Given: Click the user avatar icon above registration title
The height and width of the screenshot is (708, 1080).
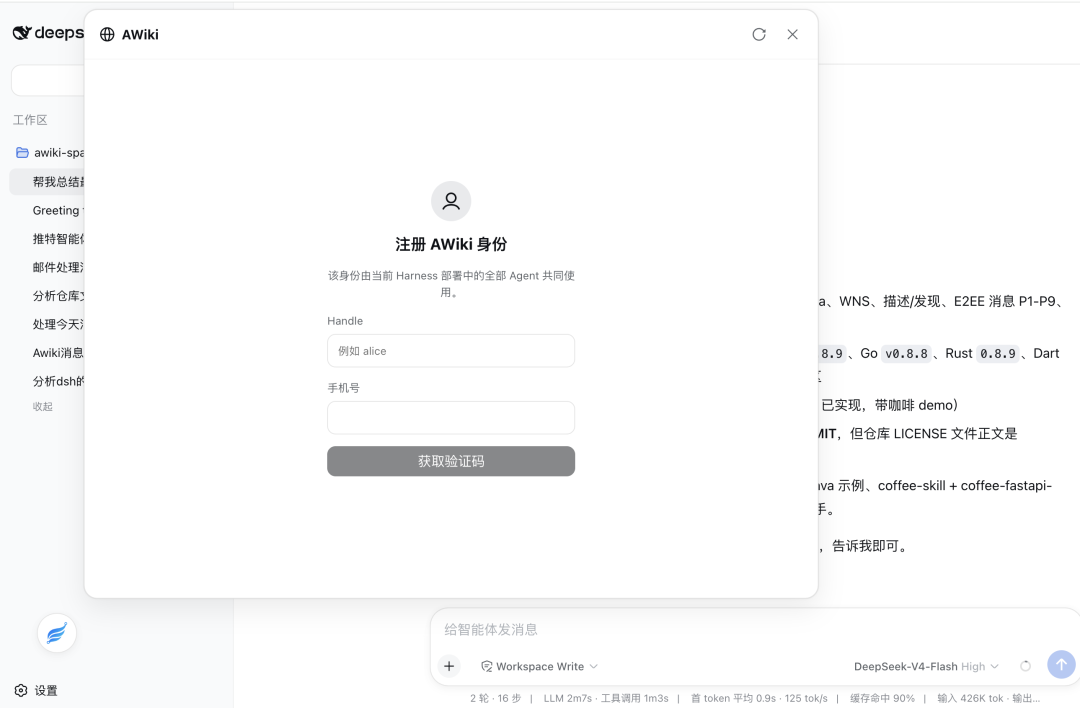Looking at the screenshot, I should coord(451,201).
